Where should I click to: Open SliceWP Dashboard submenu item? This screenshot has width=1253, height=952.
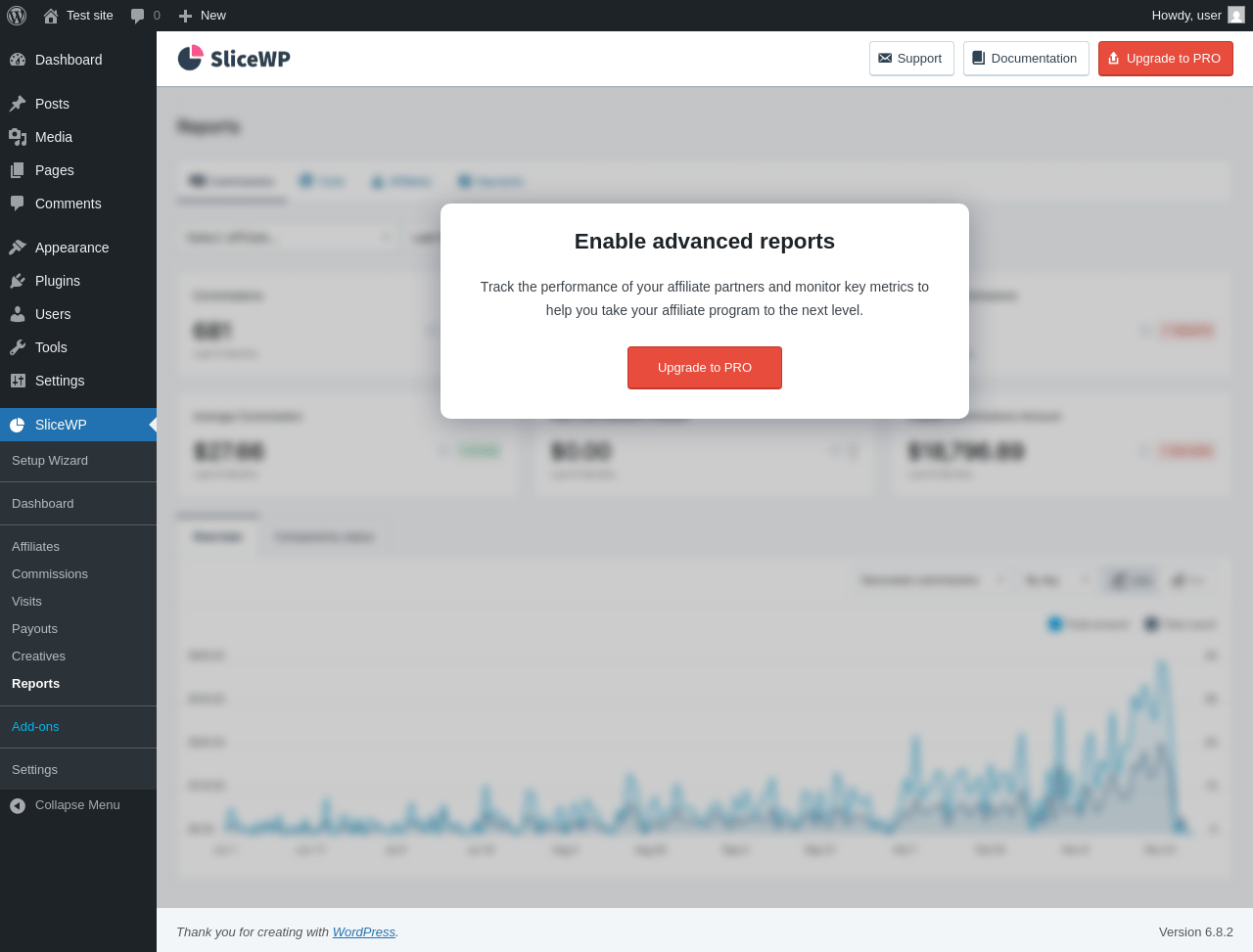(78, 504)
